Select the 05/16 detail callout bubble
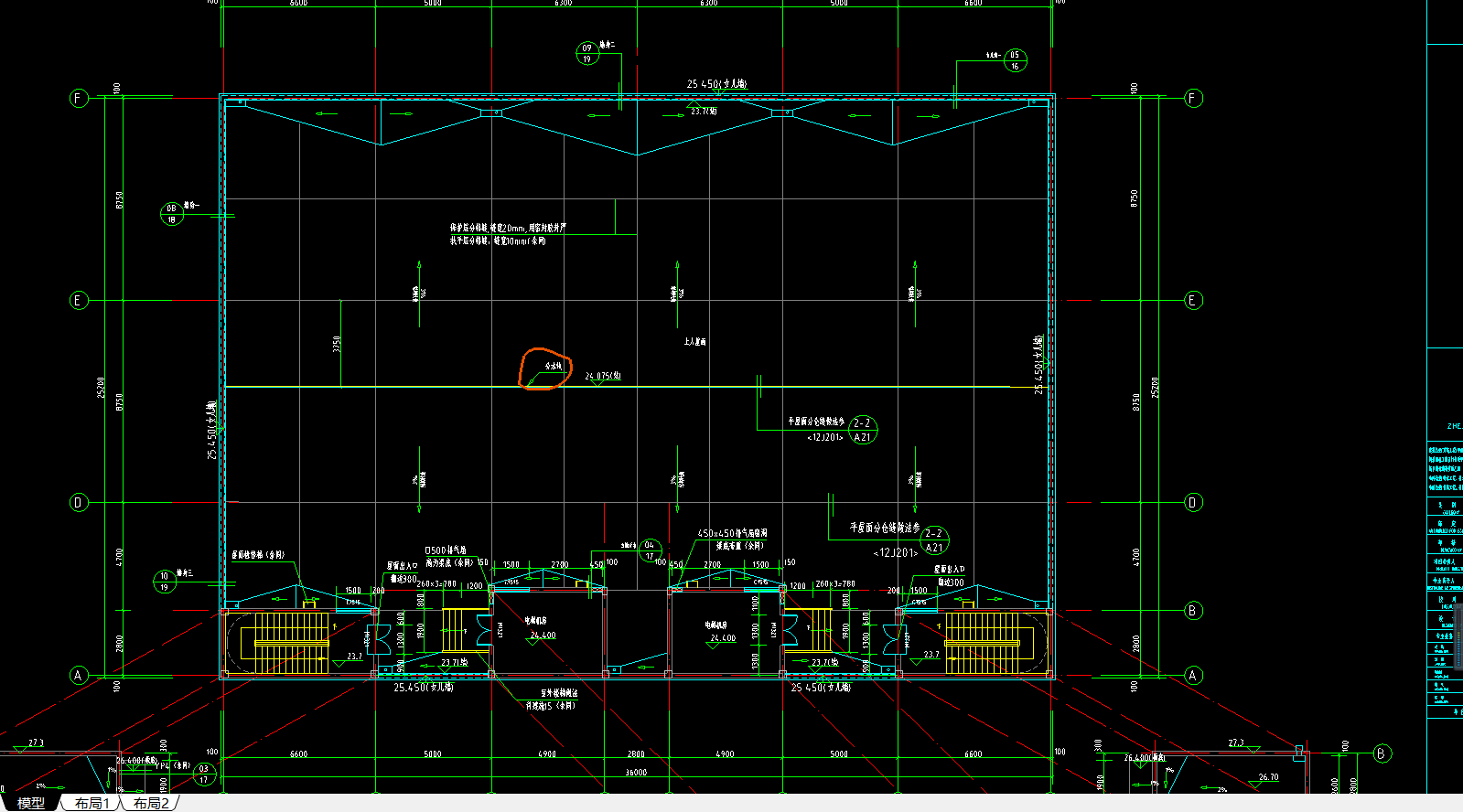This screenshot has width=1463, height=812. (x=1015, y=60)
